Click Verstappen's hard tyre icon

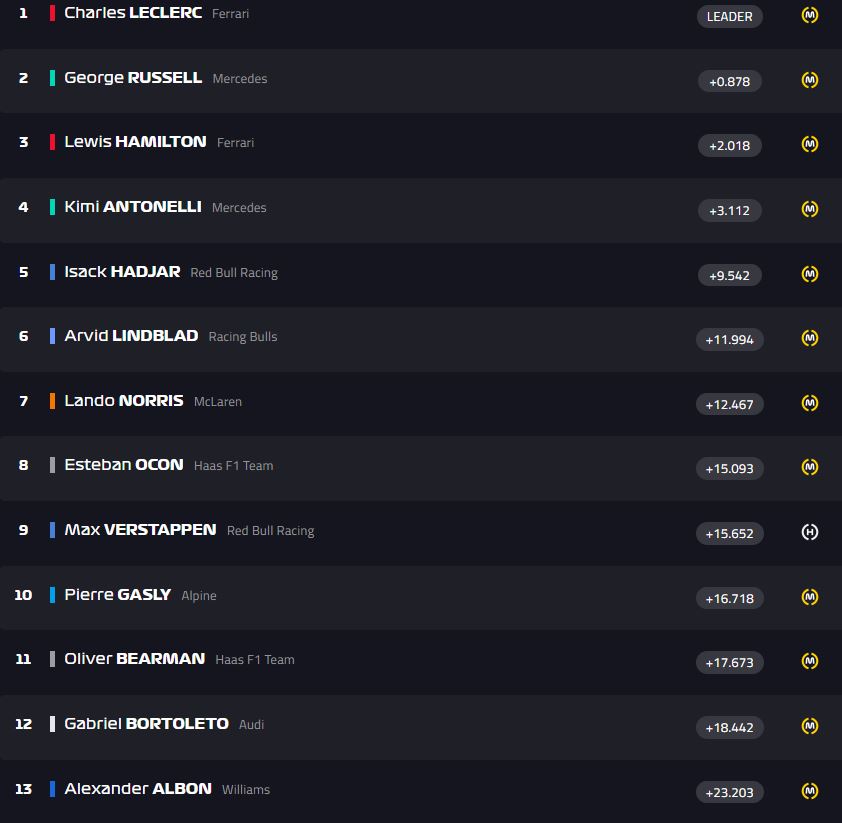point(810,532)
